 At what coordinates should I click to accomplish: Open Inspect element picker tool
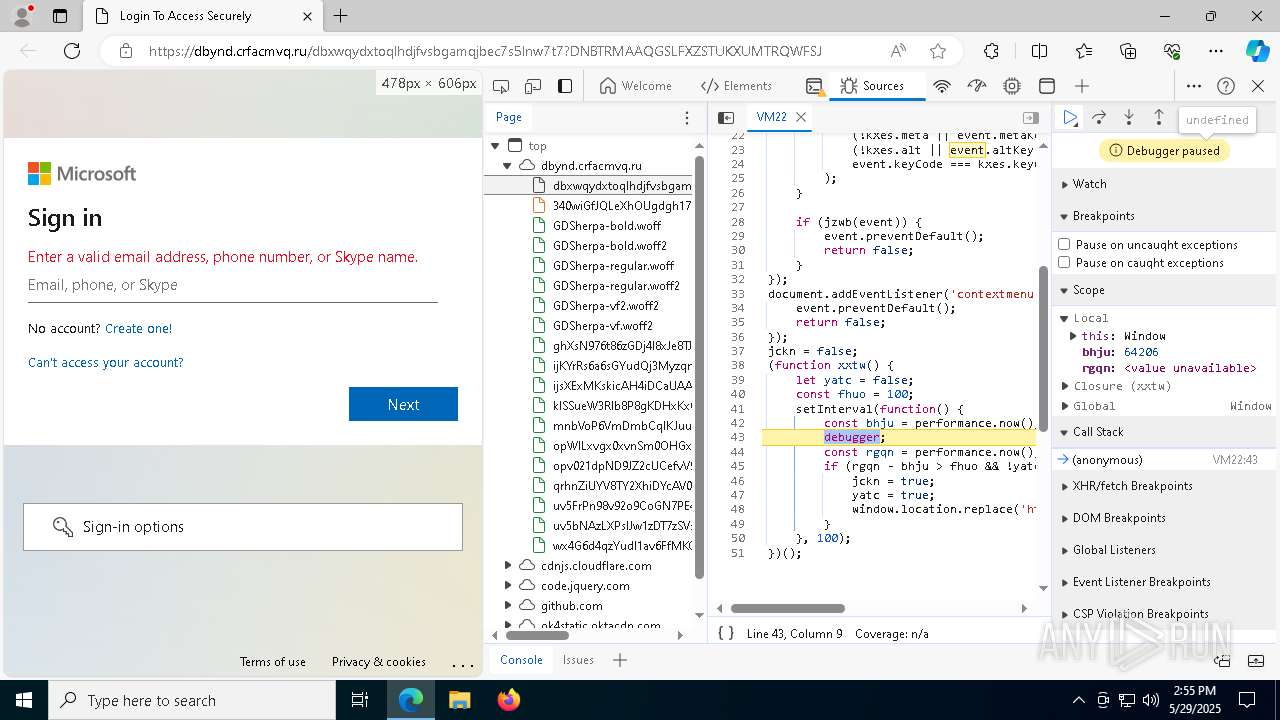501,86
